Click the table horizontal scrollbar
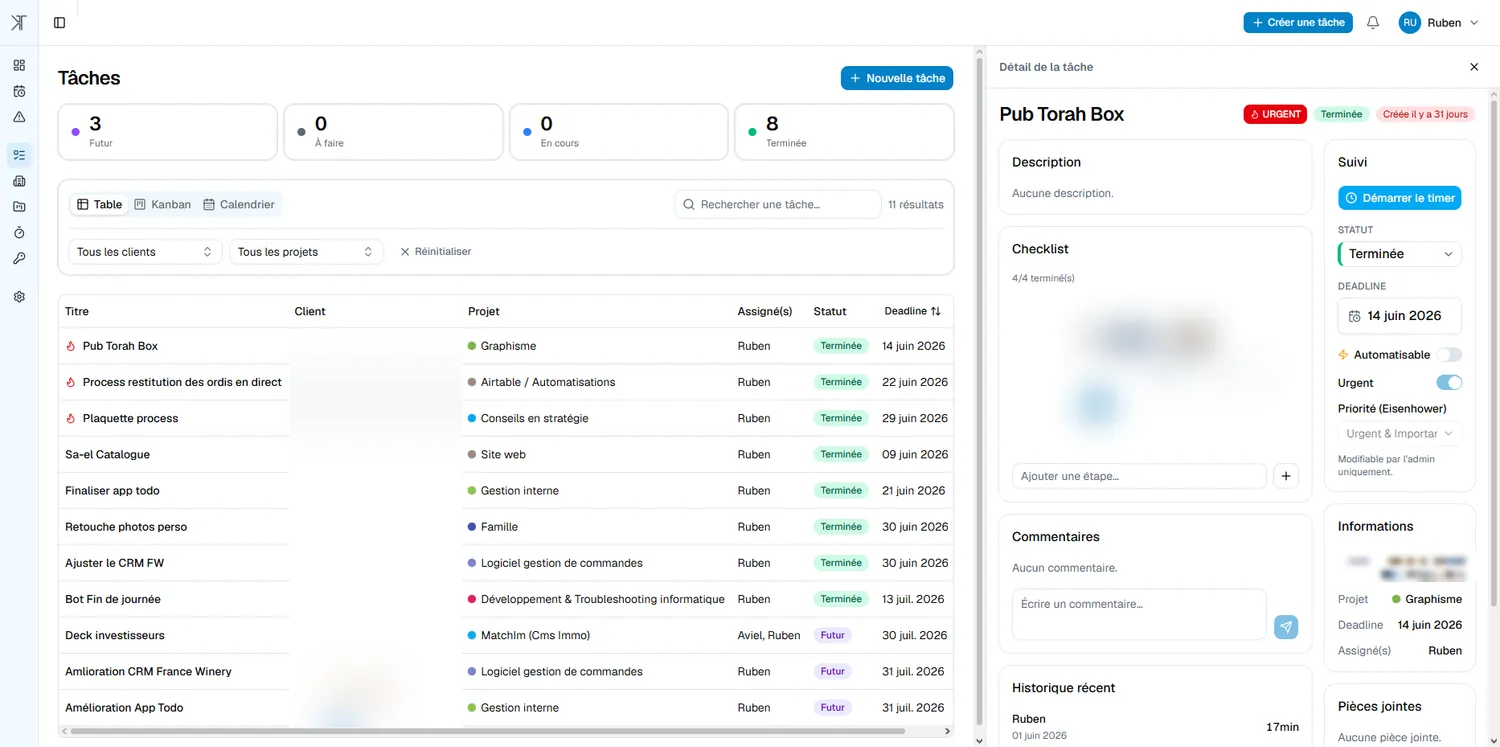Image resolution: width=1500 pixels, height=747 pixels. pyautogui.click(x=488, y=731)
